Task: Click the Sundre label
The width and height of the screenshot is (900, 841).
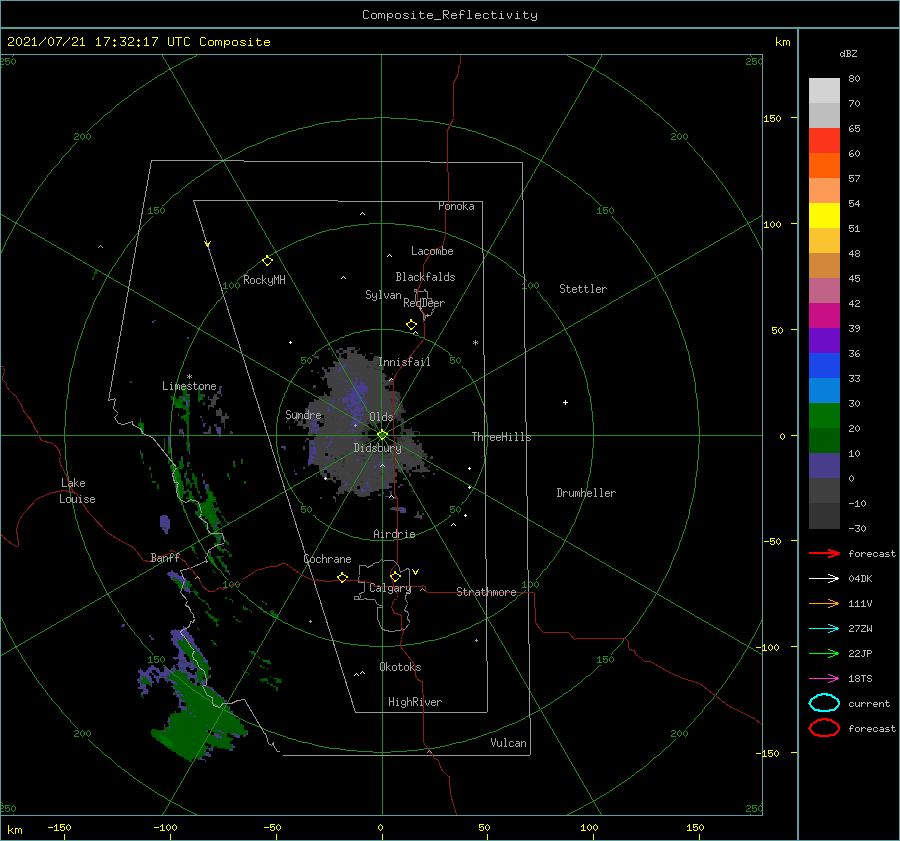Action: [x=303, y=414]
